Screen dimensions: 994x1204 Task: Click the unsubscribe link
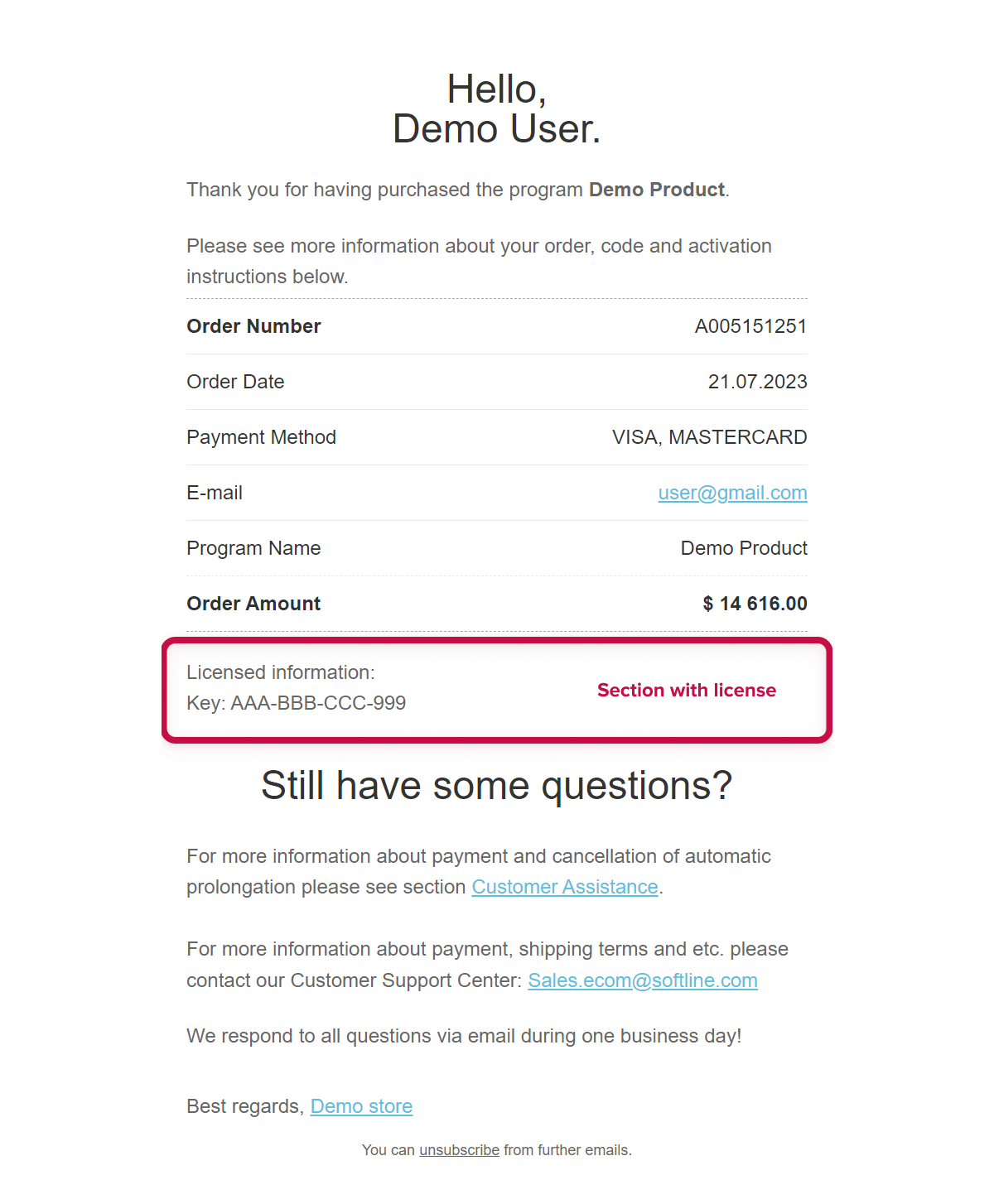(x=459, y=1150)
